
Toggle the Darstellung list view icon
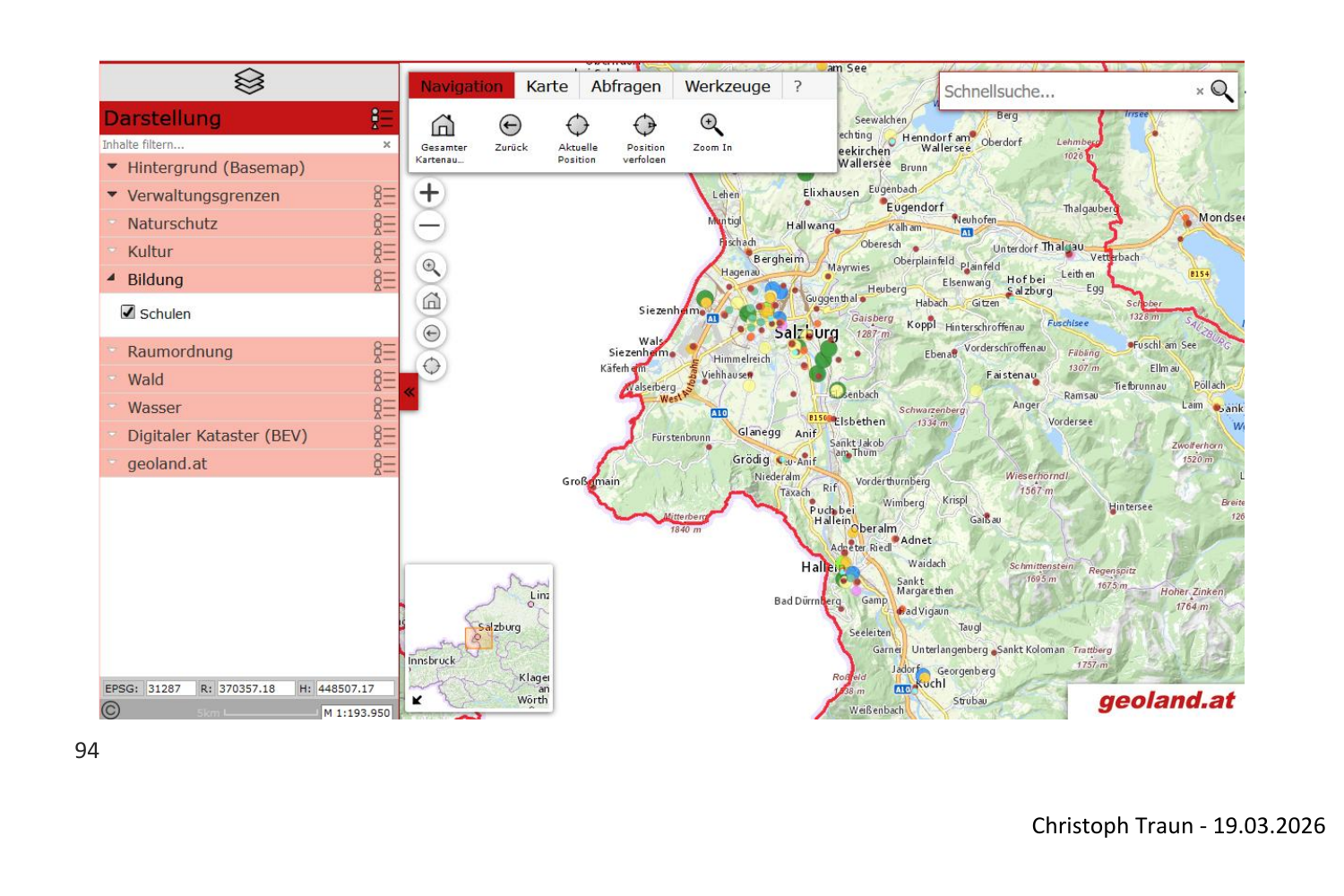(x=382, y=118)
